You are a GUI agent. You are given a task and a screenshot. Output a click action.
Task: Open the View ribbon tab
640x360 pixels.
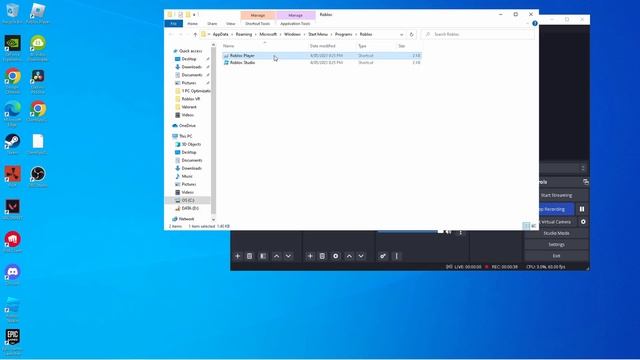click(x=231, y=24)
